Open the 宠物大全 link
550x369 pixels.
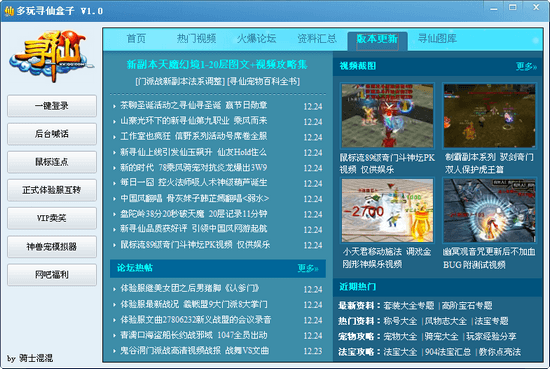click(400, 336)
